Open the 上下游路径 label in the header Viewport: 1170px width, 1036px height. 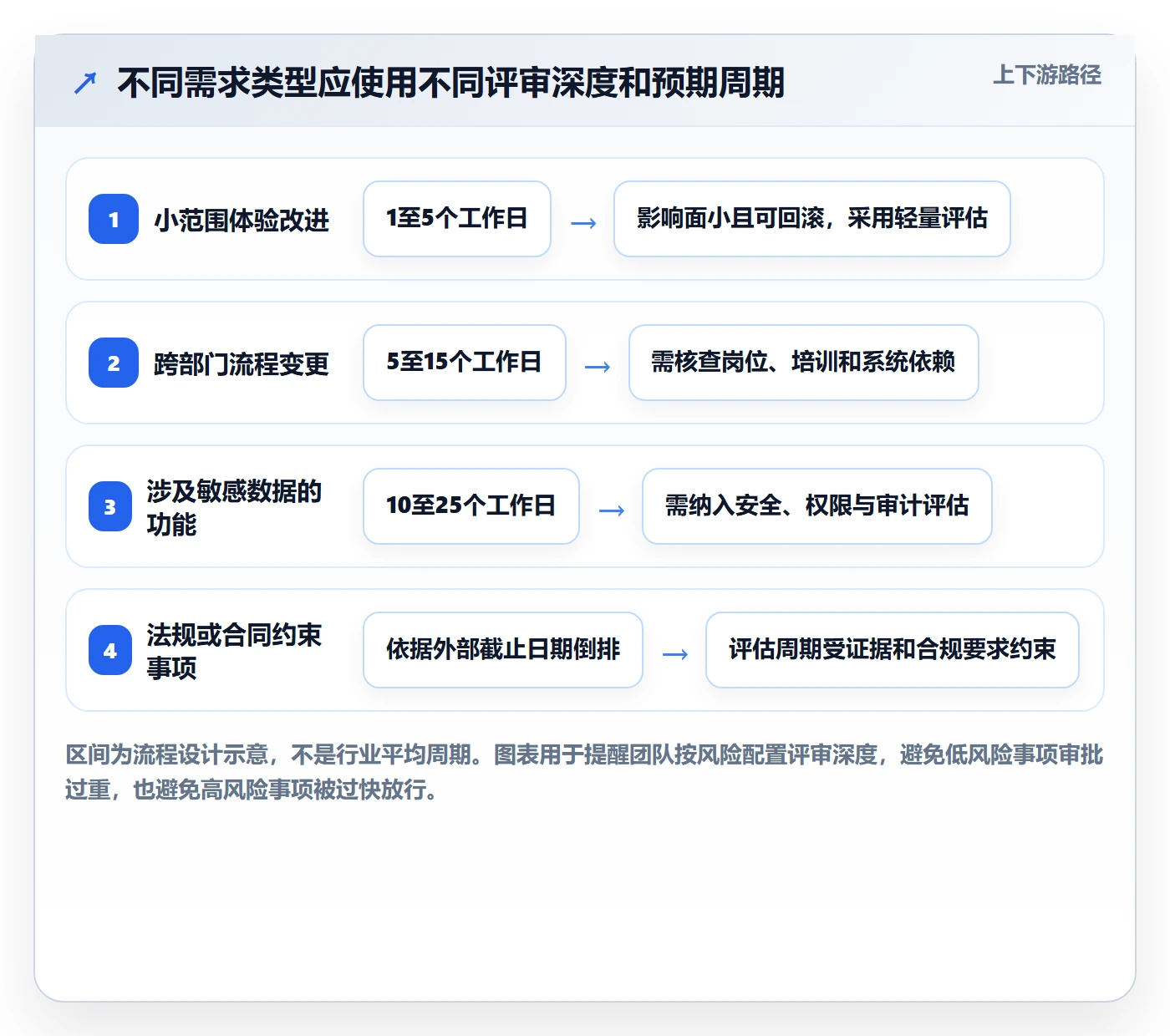[1046, 75]
